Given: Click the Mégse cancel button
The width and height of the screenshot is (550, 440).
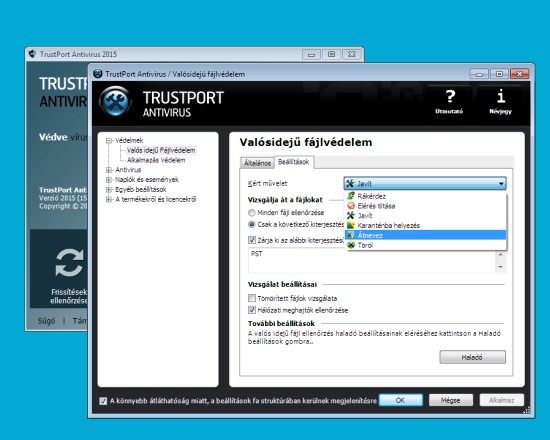Looking at the screenshot, I should (450, 400).
